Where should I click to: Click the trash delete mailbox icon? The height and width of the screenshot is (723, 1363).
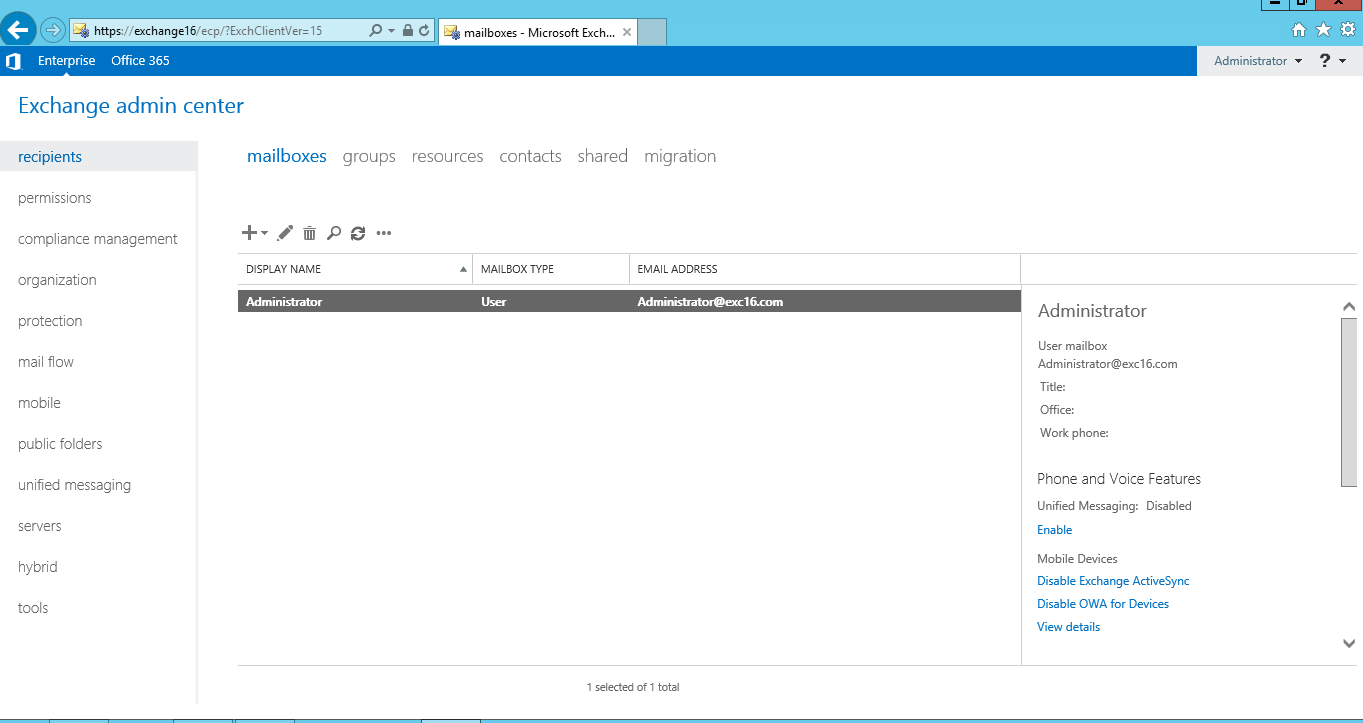(x=309, y=233)
